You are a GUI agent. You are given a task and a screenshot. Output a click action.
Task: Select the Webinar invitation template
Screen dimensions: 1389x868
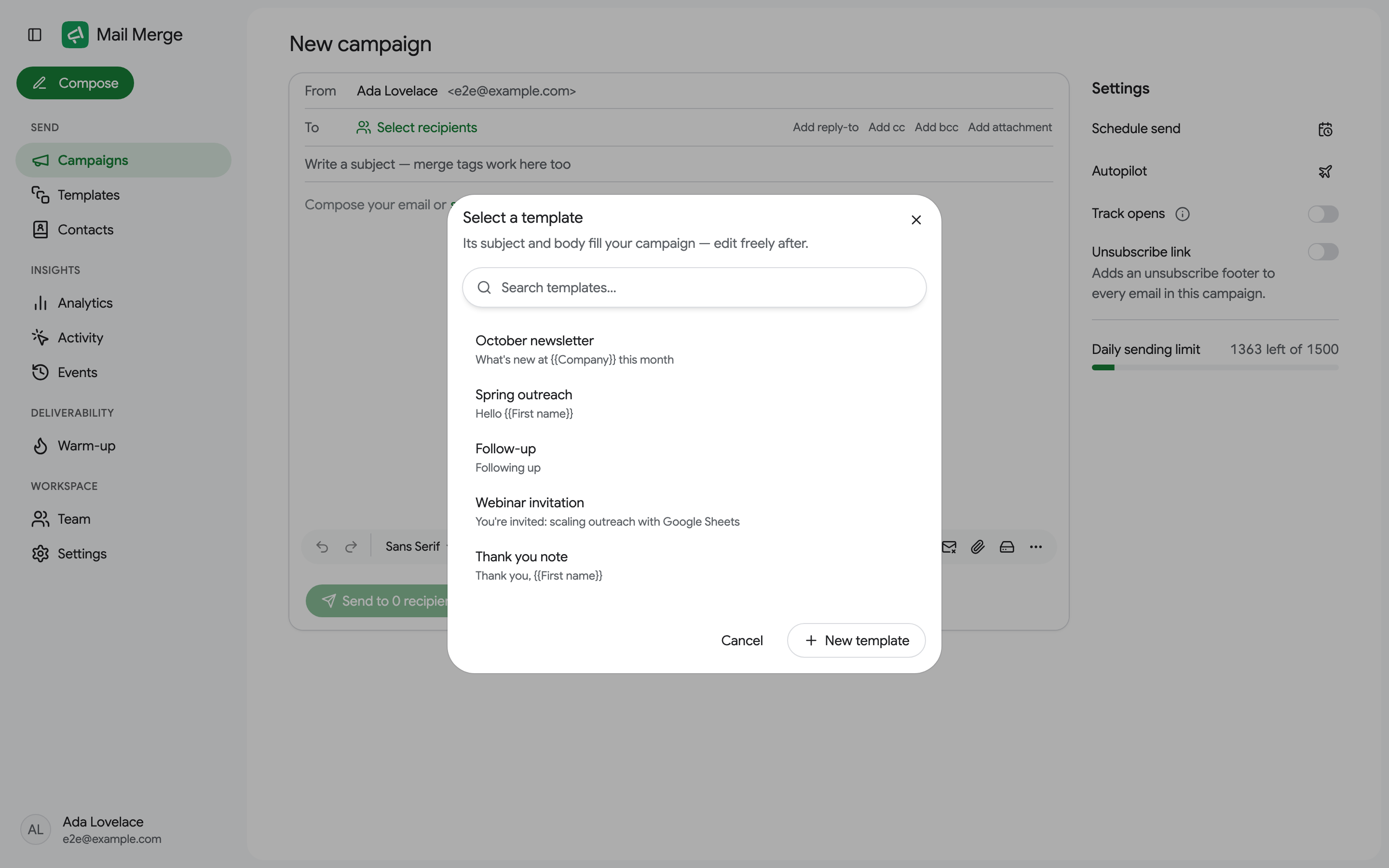[x=694, y=512]
